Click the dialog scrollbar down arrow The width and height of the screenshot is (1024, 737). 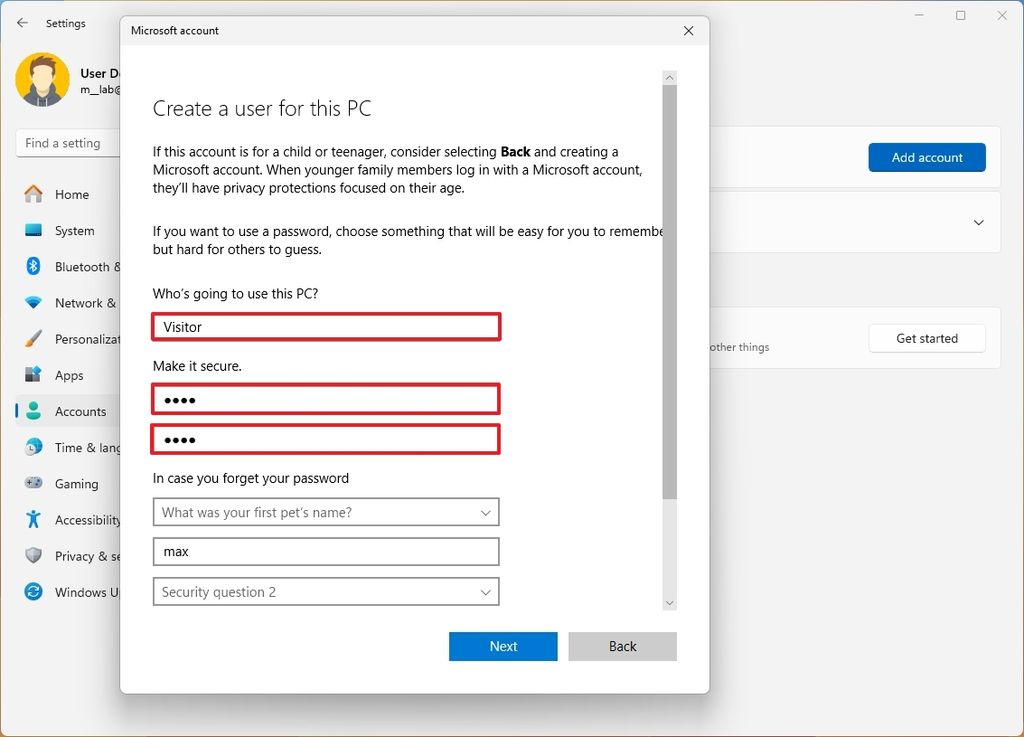pos(669,603)
